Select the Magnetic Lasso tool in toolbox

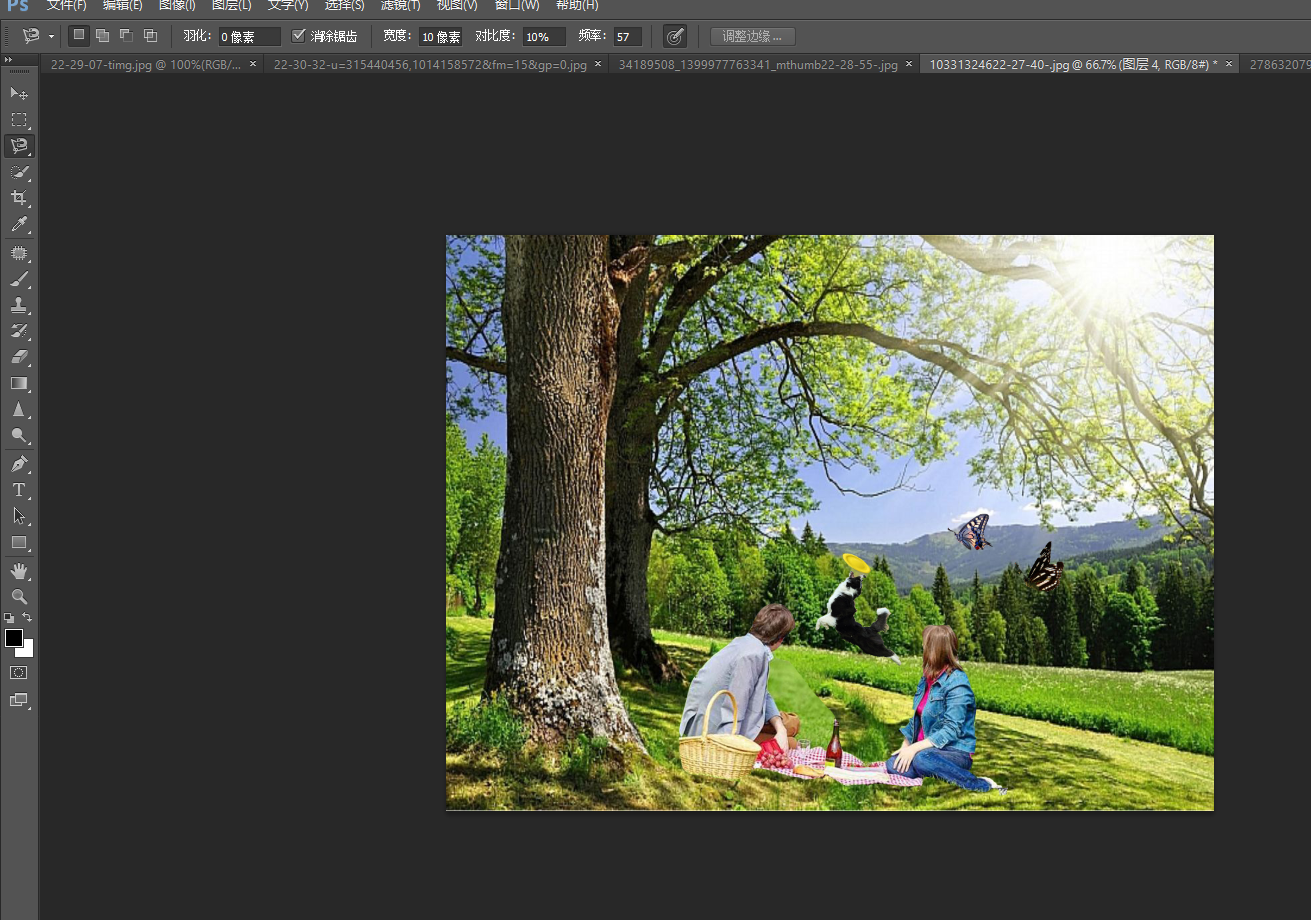19,146
